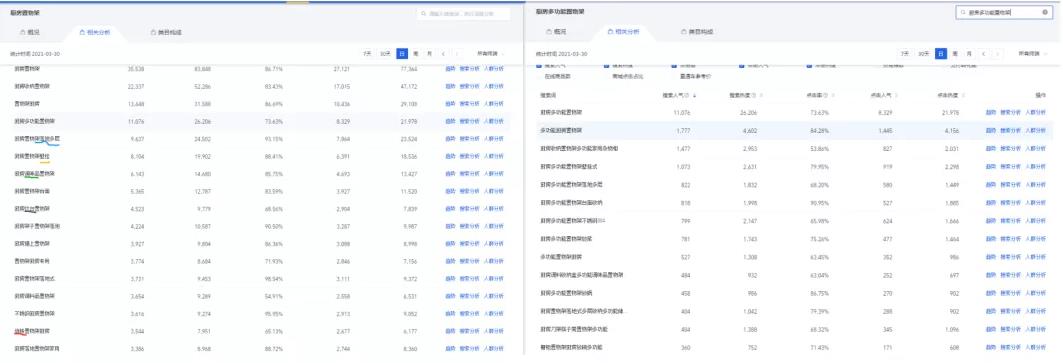Click the icon beside 相关分析 tab in left panel
The image size is (1063, 363).
tap(82, 32)
